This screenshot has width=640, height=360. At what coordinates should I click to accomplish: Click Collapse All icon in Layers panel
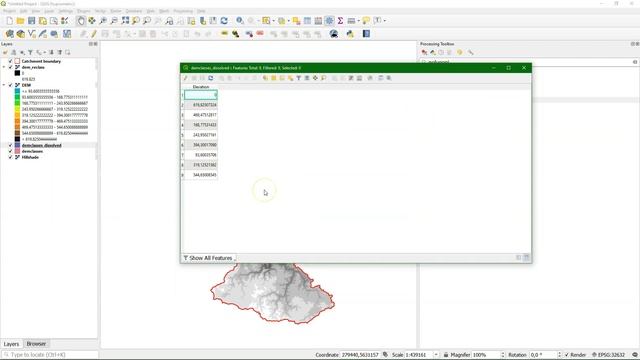click(60, 53)
